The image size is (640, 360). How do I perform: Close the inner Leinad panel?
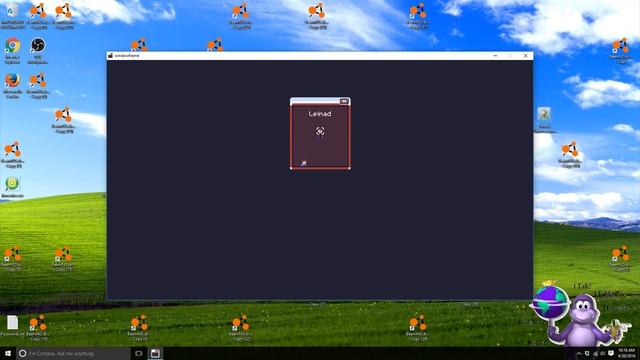pyautogui.click(x=344, y=101)
